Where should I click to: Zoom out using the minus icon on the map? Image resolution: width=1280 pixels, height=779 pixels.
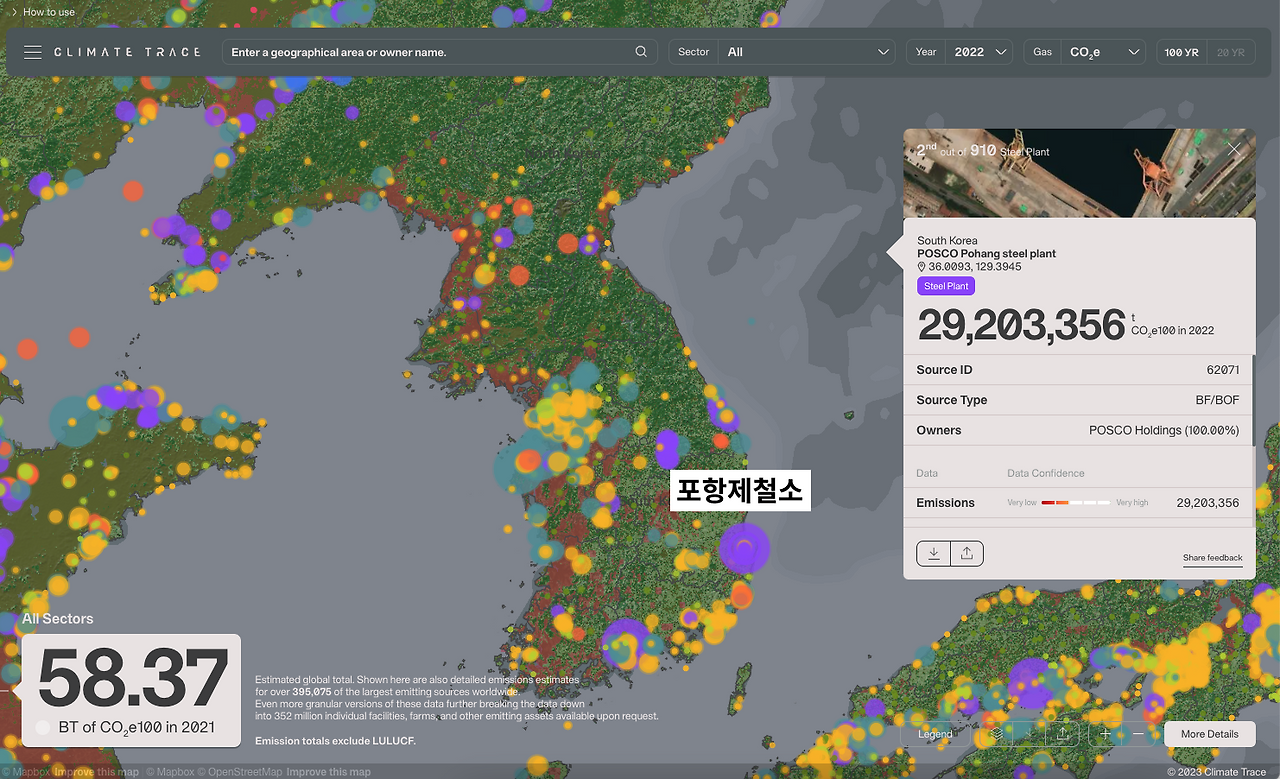pyautogui.click(x=1138, y=733)
